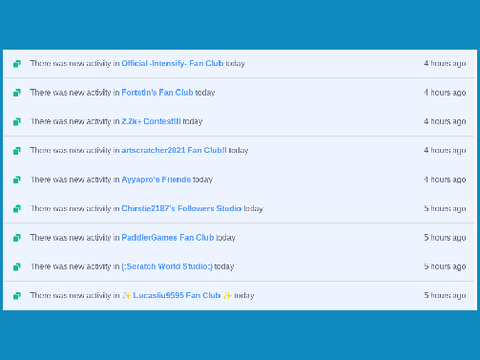Viewport: 480px width, 360px height.
Task: Click studio icon beside 2.2k+ Contest row
Action: (x=17, y=121)
